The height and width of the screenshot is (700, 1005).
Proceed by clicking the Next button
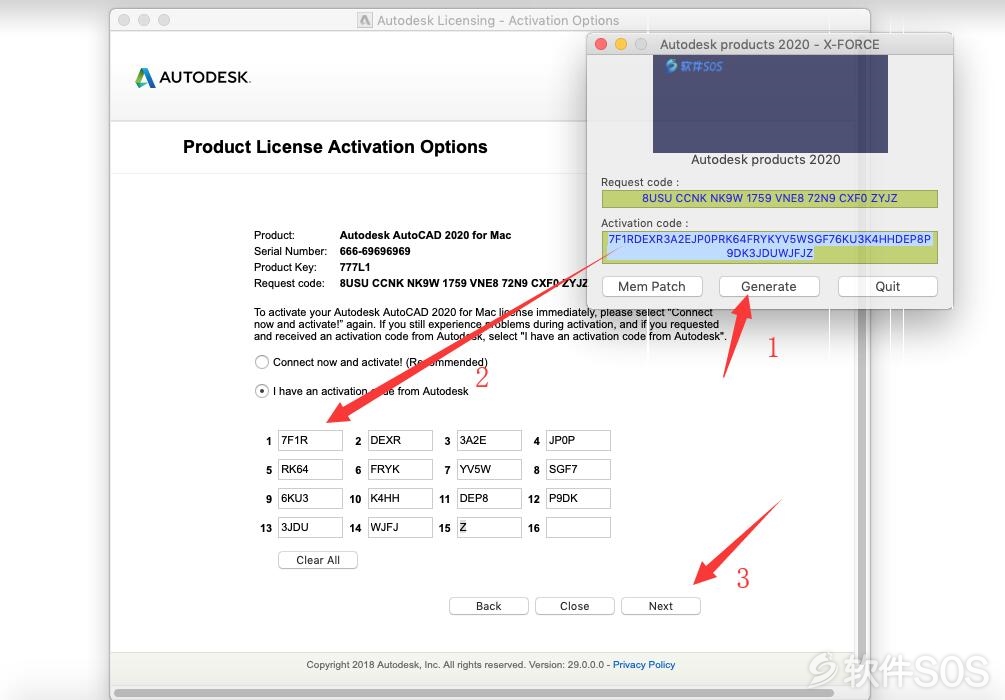tap(661, 606)
